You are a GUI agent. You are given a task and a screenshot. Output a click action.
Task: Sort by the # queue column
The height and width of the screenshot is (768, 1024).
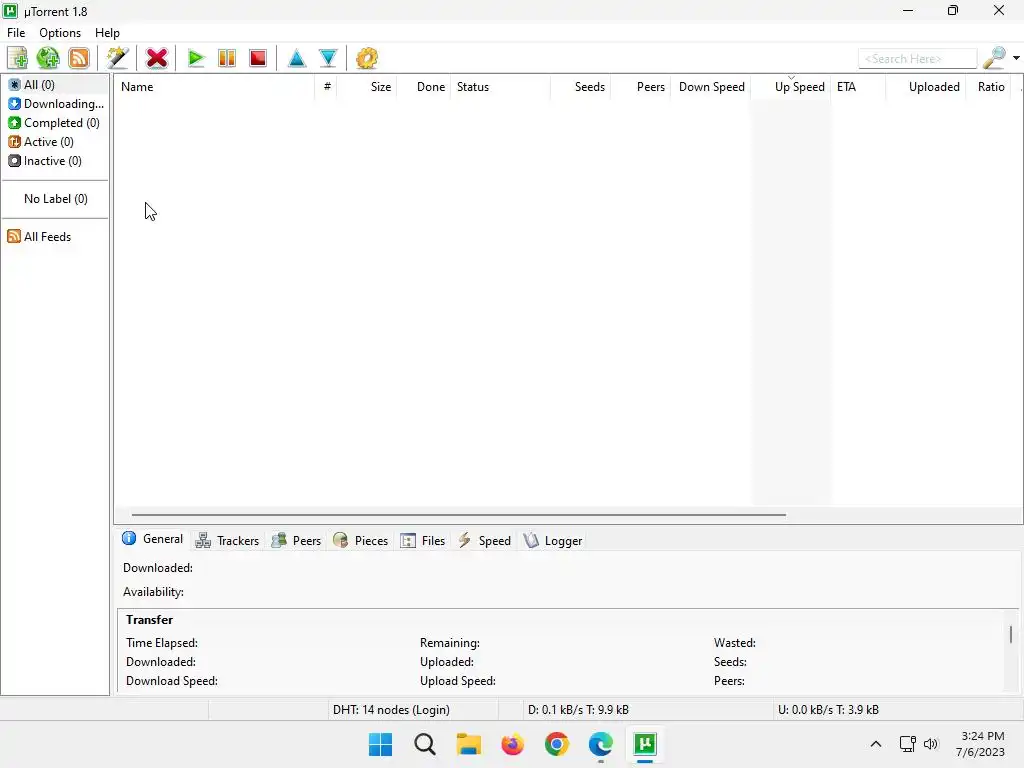pyautogui.click(x=326, y=87)
